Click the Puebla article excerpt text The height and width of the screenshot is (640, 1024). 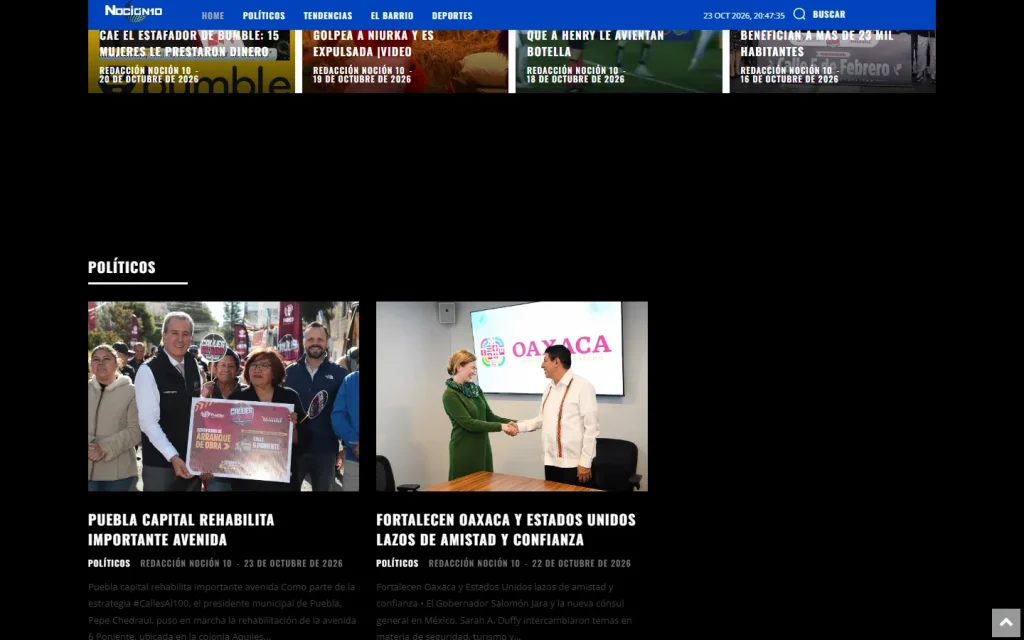(x=222, y=611)
